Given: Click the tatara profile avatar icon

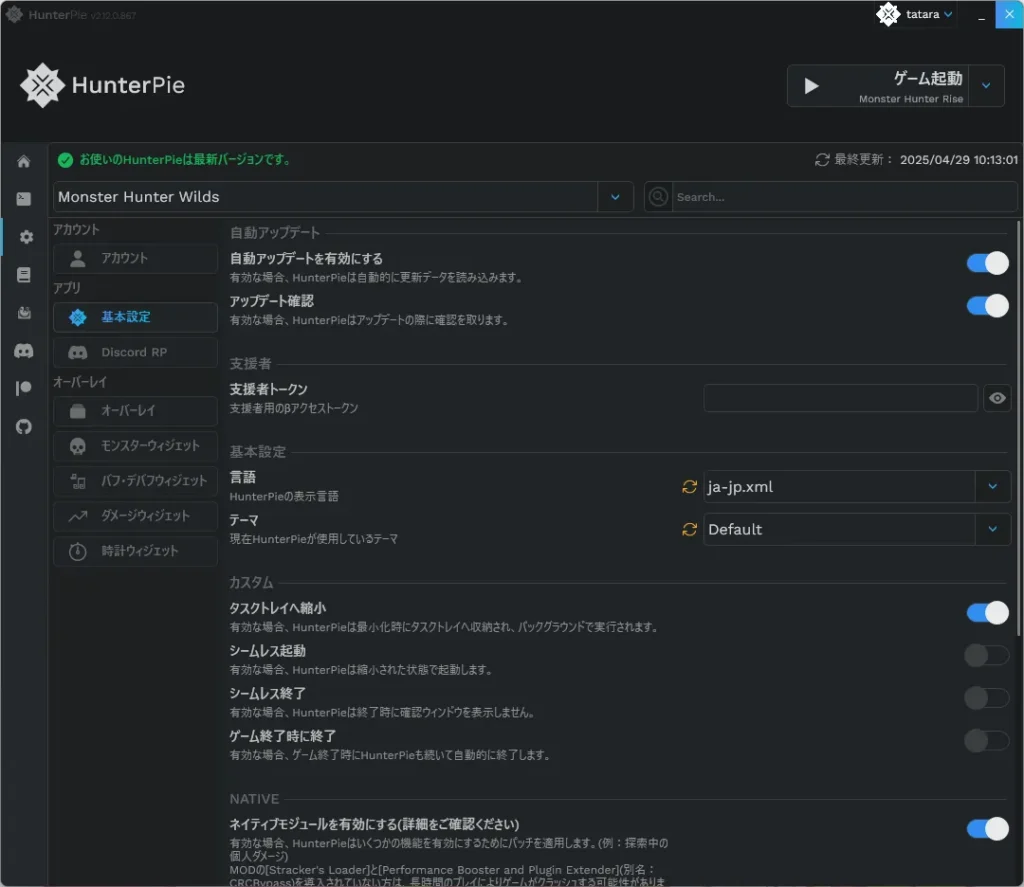Looking at the screenshot, I should click(888, 14).
